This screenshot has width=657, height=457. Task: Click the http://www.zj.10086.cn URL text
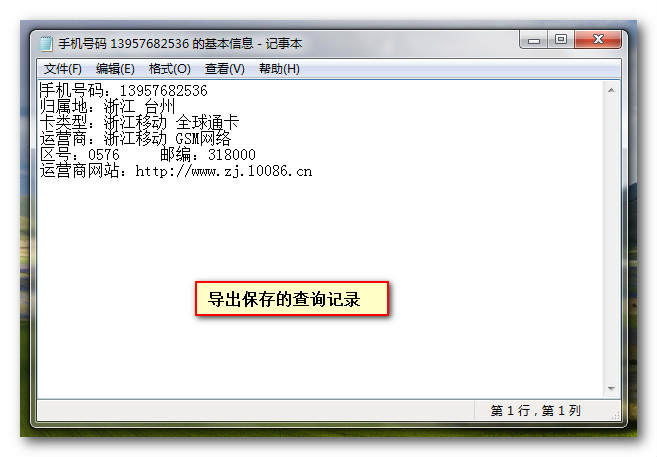pos(224,171)
